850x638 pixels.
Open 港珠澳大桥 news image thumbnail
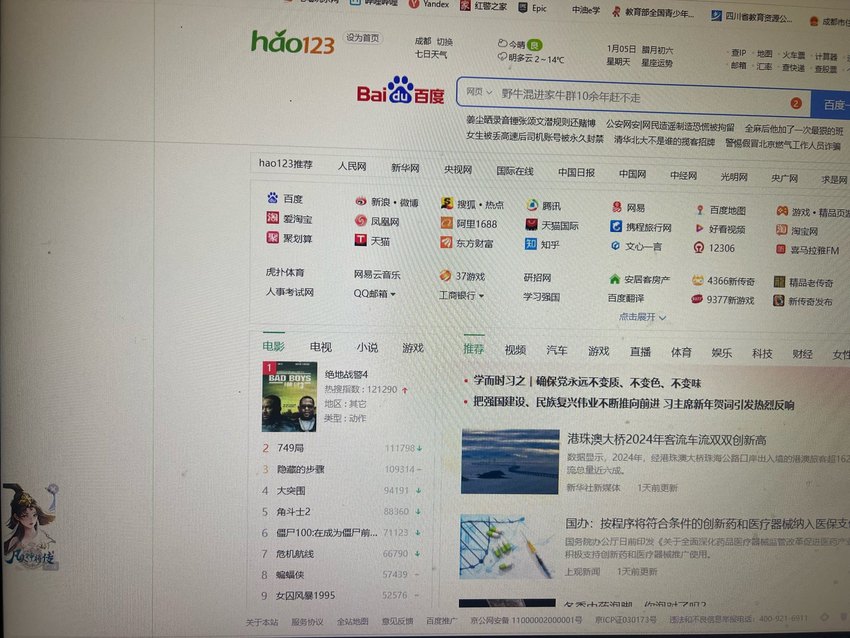(x=510, y=461)
